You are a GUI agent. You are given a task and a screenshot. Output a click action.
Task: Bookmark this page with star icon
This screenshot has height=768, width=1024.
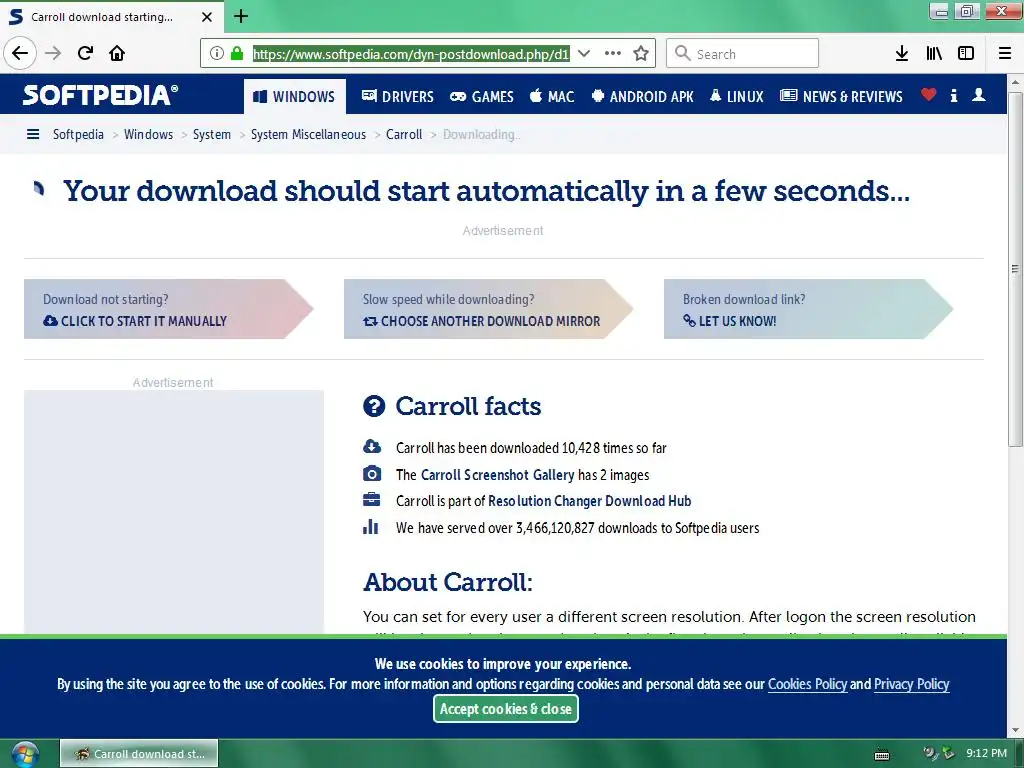641,54
